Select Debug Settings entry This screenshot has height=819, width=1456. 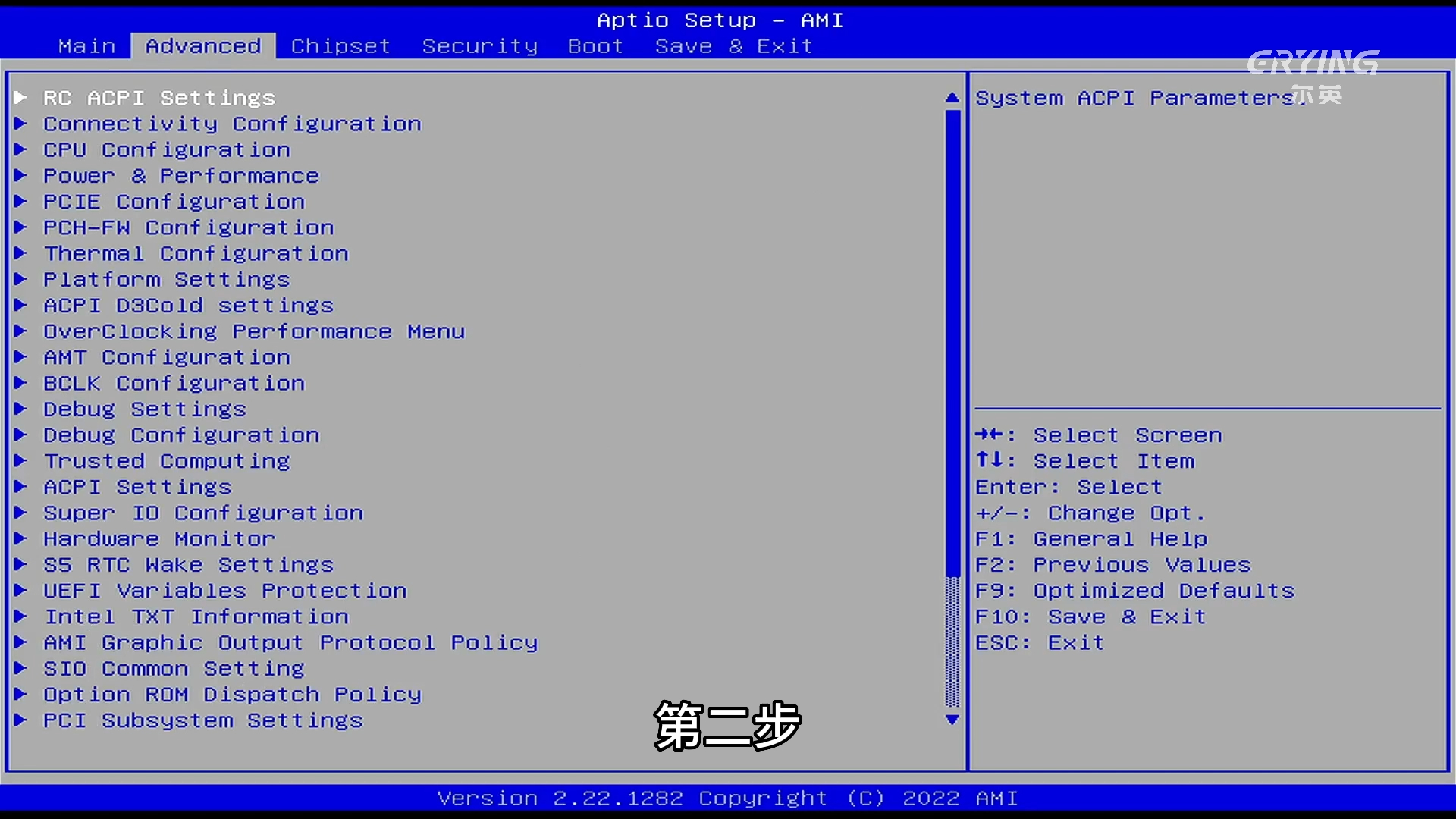(145, 409)
